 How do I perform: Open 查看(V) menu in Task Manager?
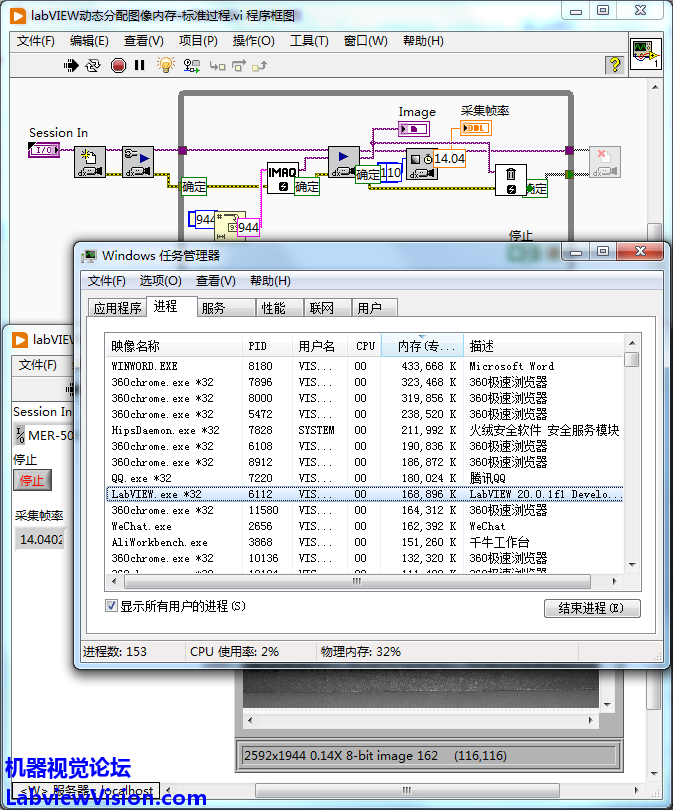[215, 281]
